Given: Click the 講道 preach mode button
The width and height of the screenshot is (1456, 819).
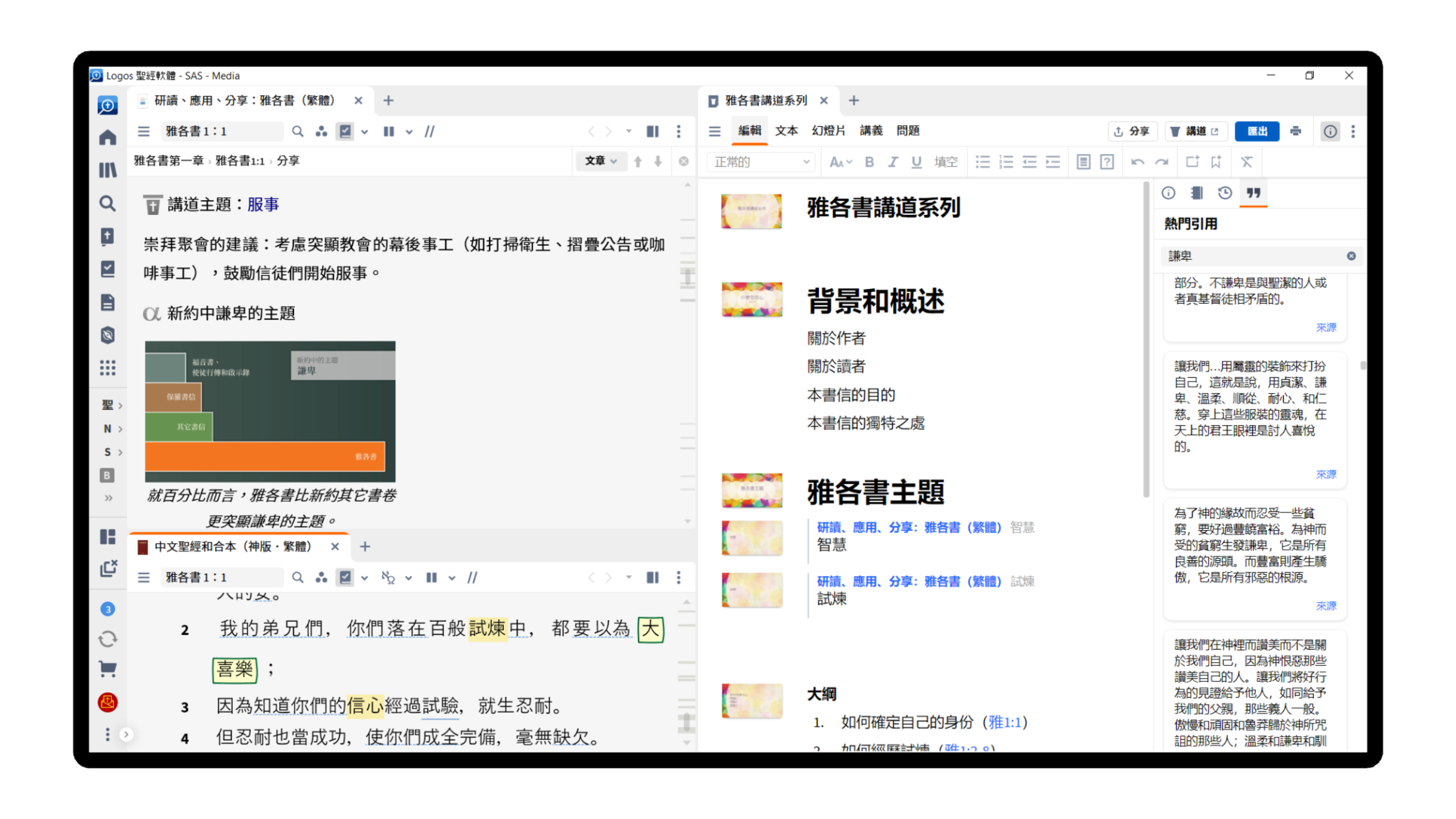Looking at the screenshot, I should 1196,131.
